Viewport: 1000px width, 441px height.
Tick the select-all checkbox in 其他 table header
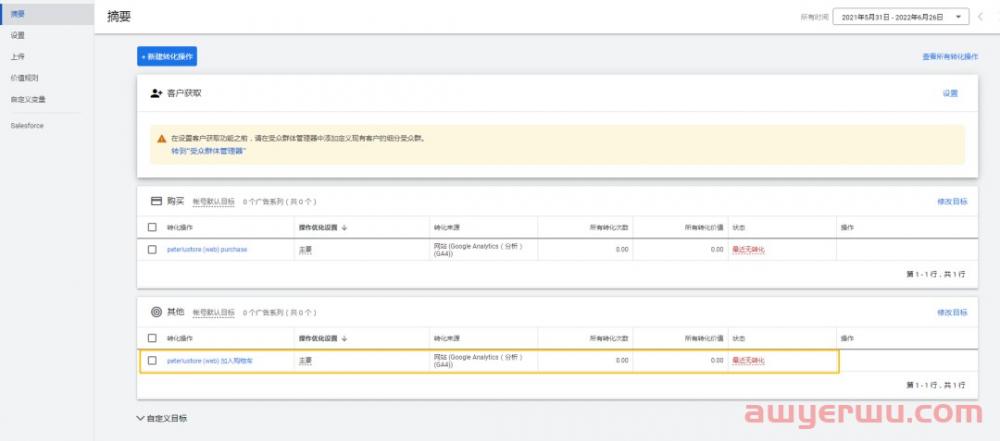pyautogui.click(x=152, y=338)
